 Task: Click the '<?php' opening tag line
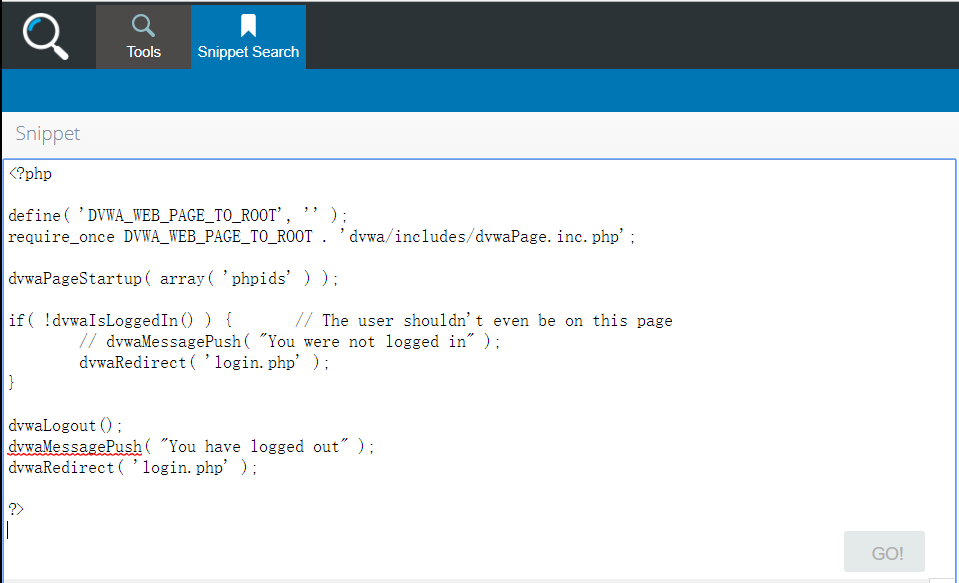pos(30,174)
